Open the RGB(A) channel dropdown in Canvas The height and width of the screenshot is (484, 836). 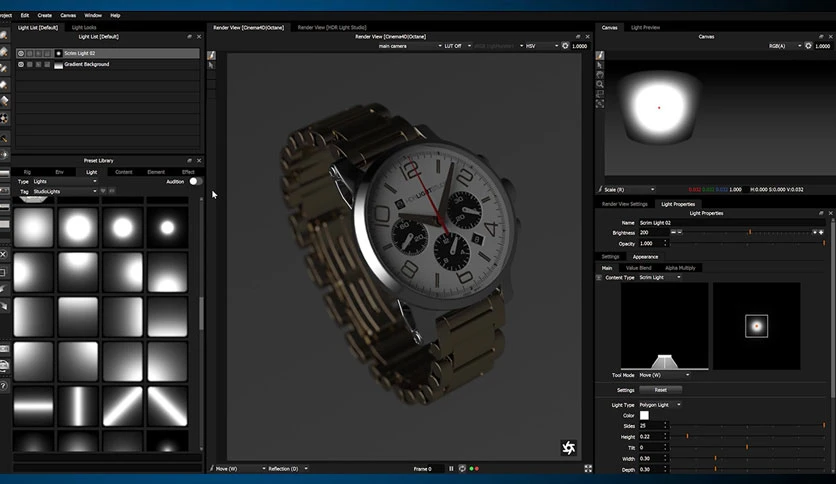(784, 46)
